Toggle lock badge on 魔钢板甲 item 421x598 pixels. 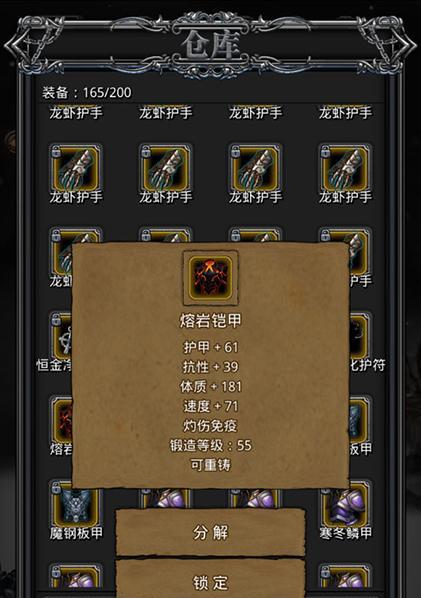pos(56,488)
